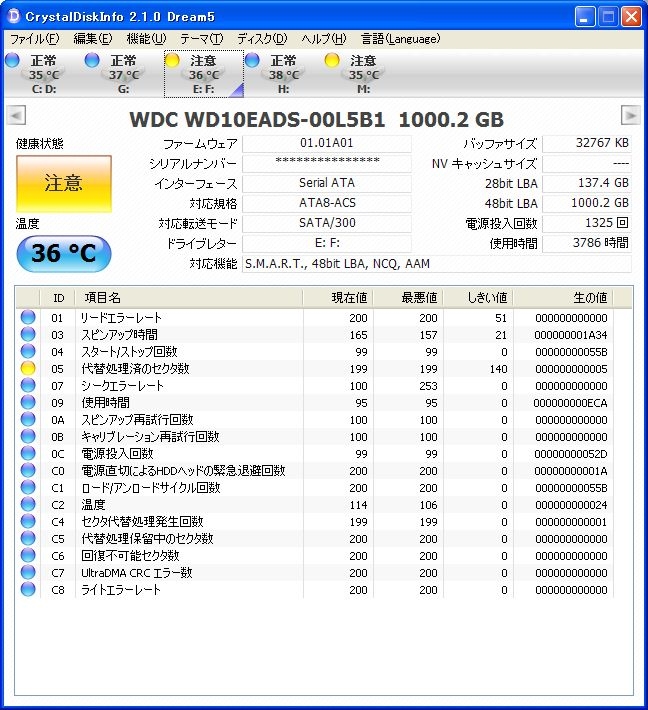Viewport: 648px width, 710px height.
Task: Open the 機能(U) menu
Action: (146, 39)
